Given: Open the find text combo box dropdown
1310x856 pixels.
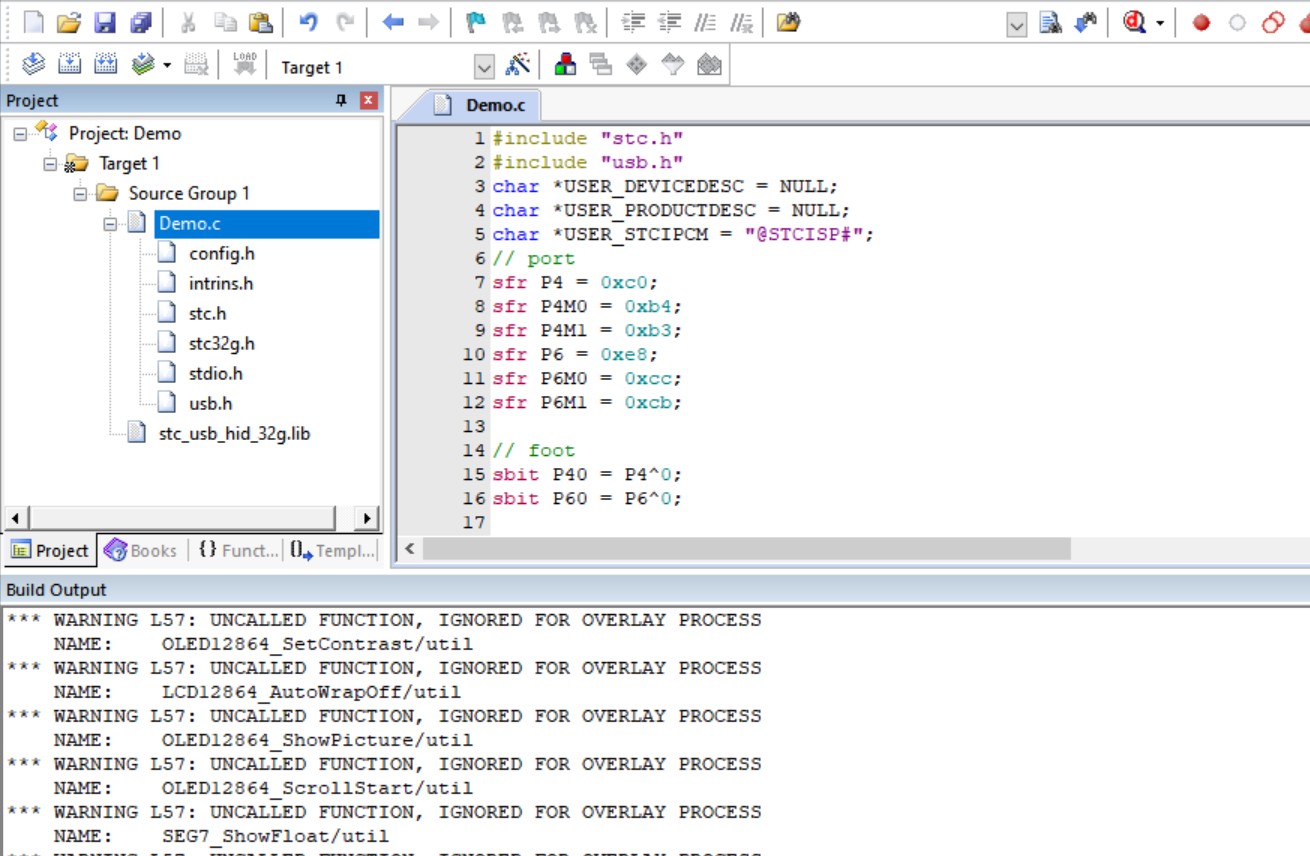Looking at the screenshot, I should click(x=1017, y=24).
